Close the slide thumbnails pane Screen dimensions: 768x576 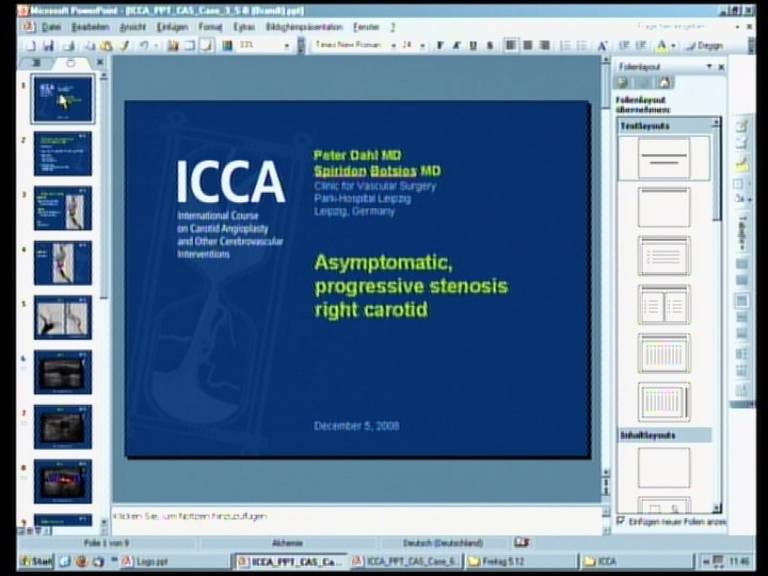100,62
